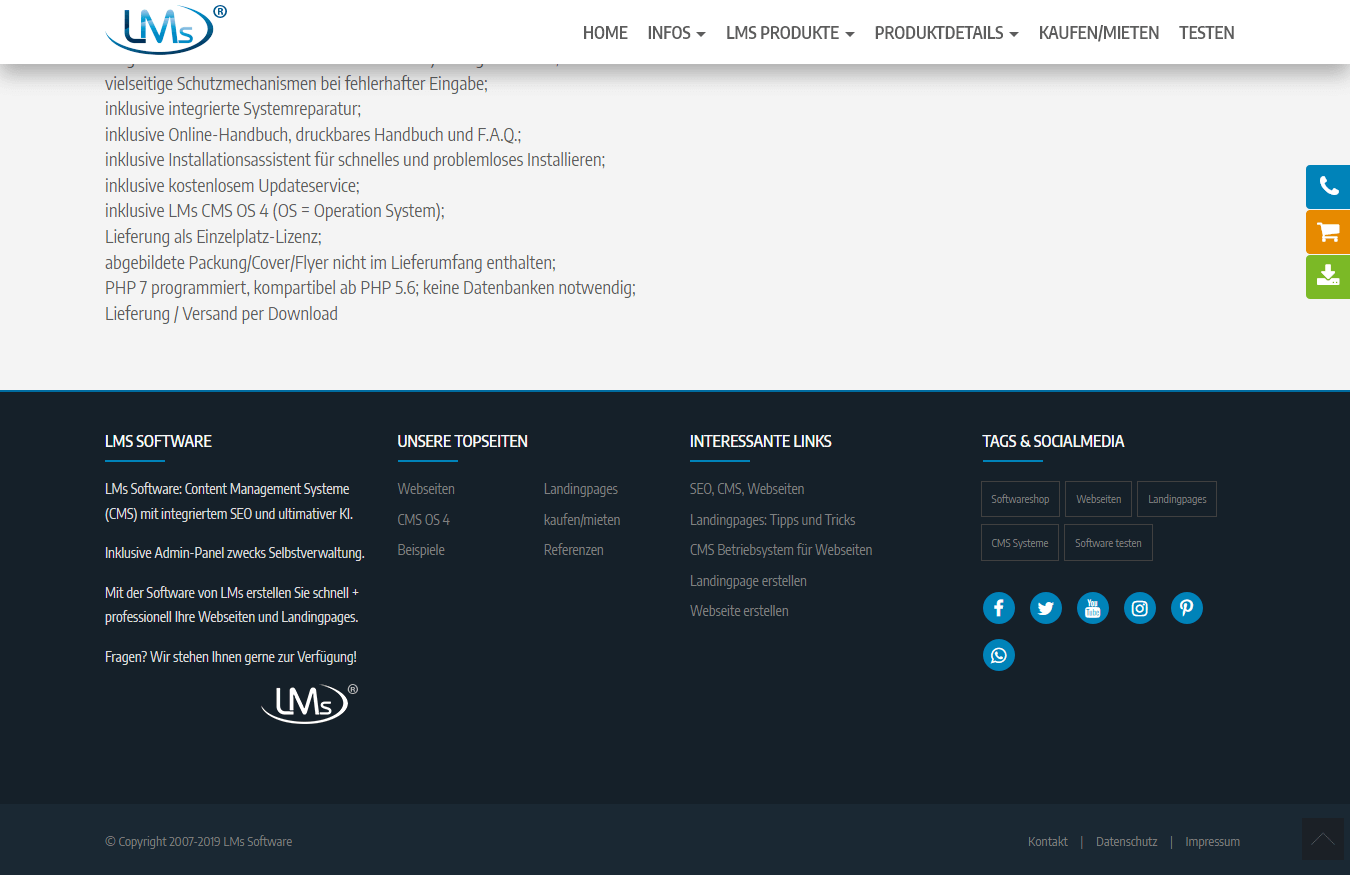Click the Pinterest icon in footer
This screenshot has width=1350, height=875.
pos(1186,608)
